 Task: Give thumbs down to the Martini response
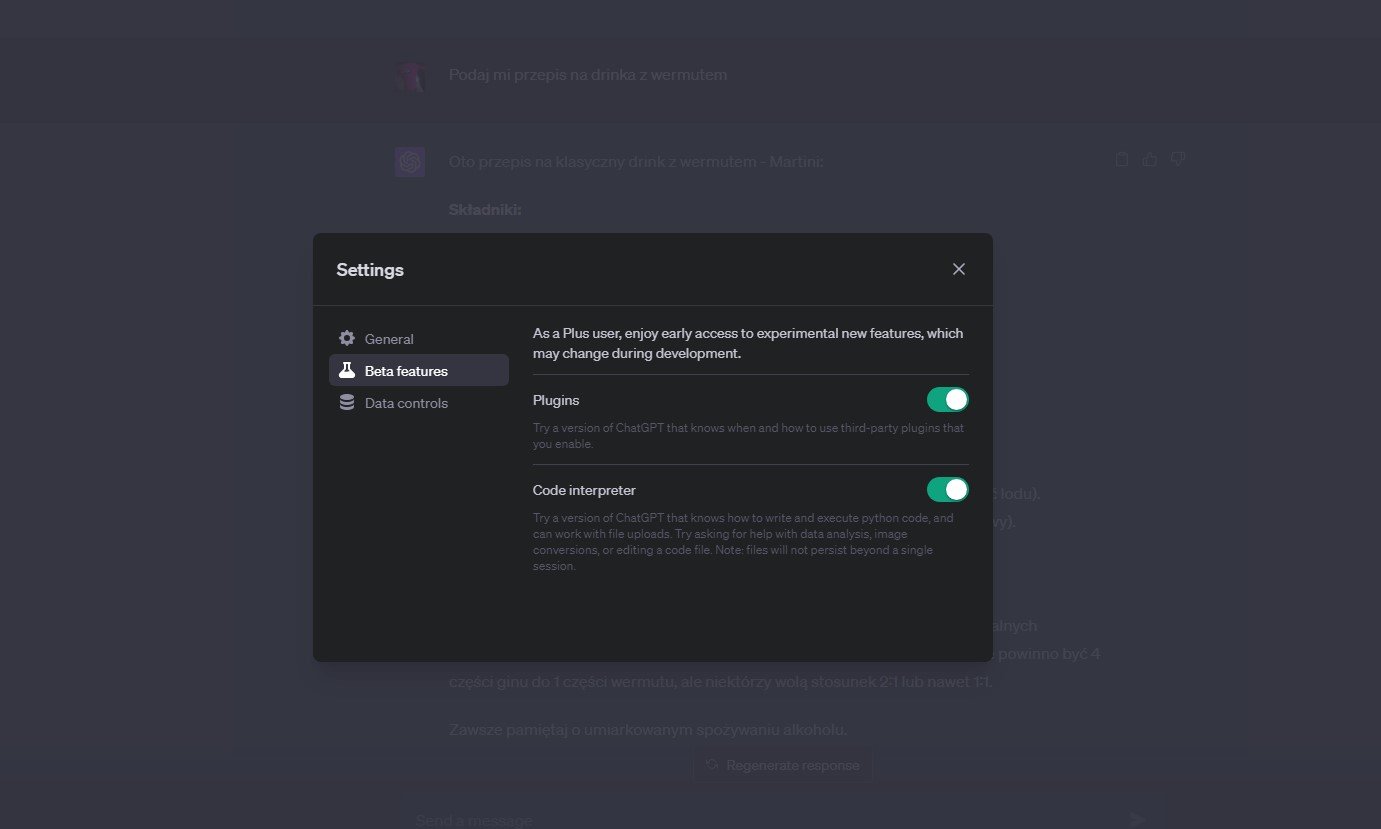[x=1178, y=159]
